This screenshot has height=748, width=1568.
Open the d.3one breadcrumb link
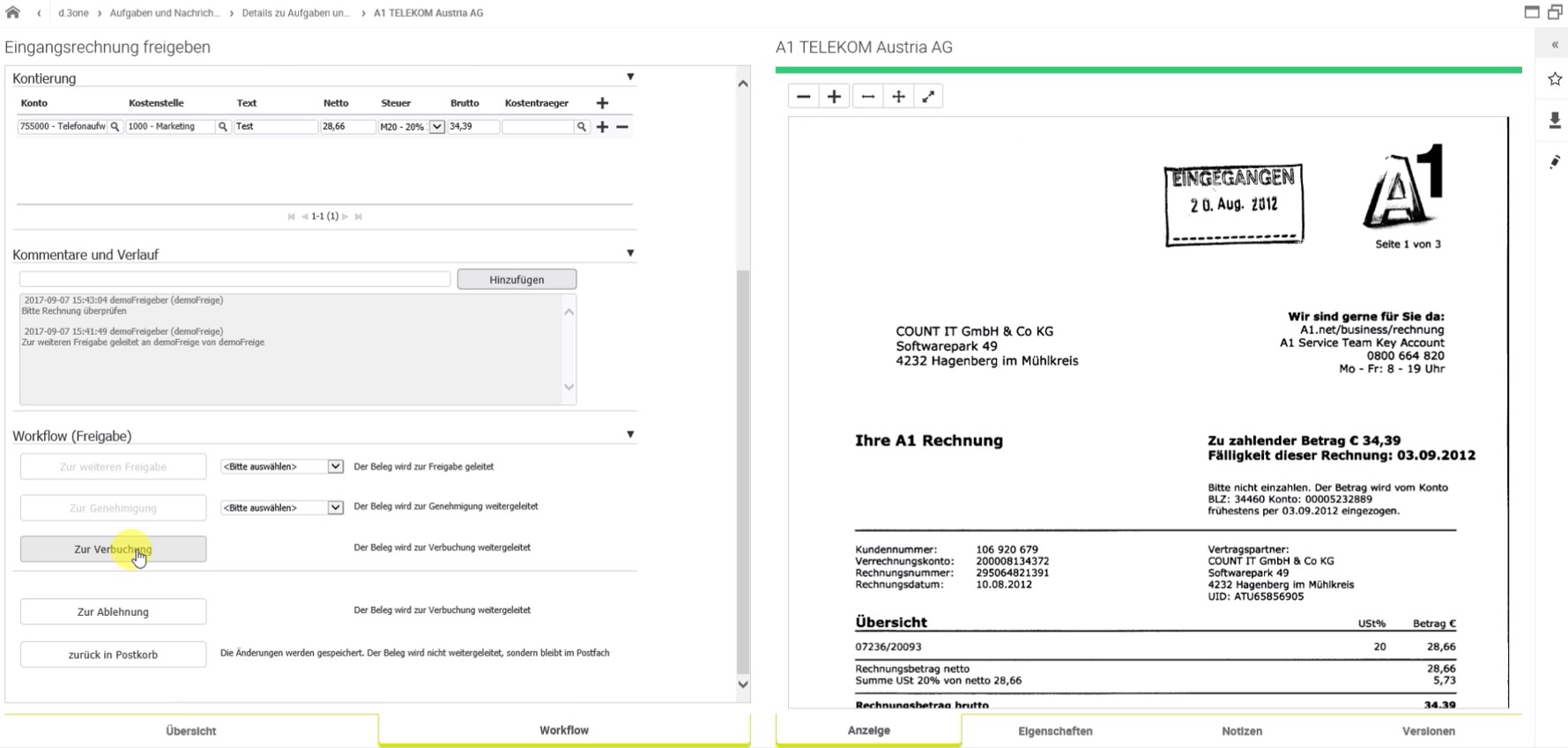pos(73,13)
